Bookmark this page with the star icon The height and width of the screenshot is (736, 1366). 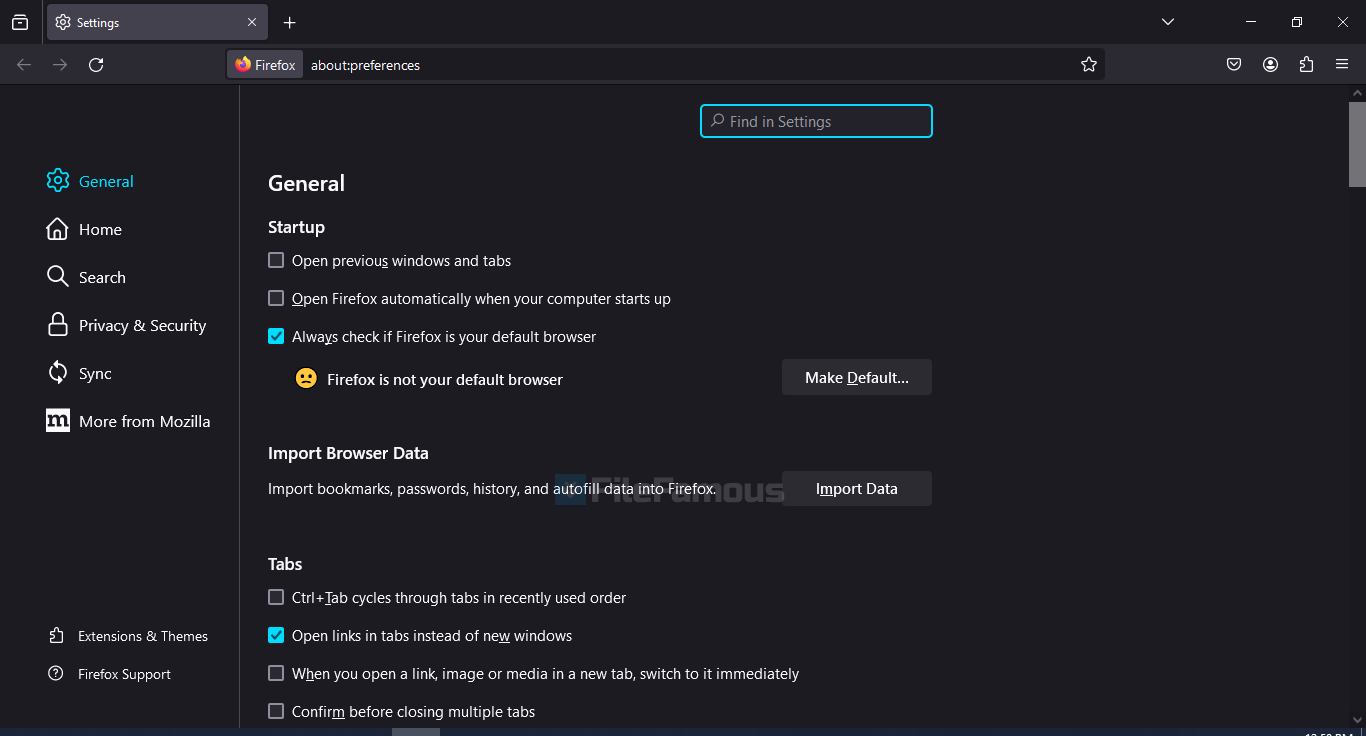pyautogui.click(x=1089, y=65)
